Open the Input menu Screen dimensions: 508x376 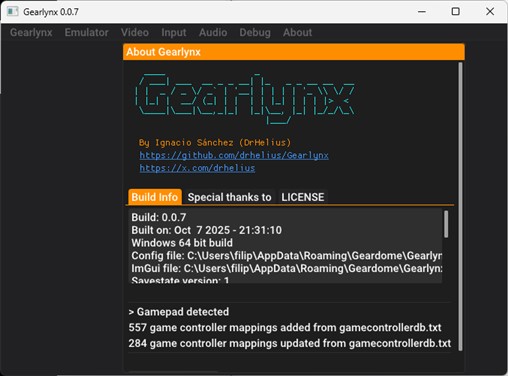pos(174,32)
